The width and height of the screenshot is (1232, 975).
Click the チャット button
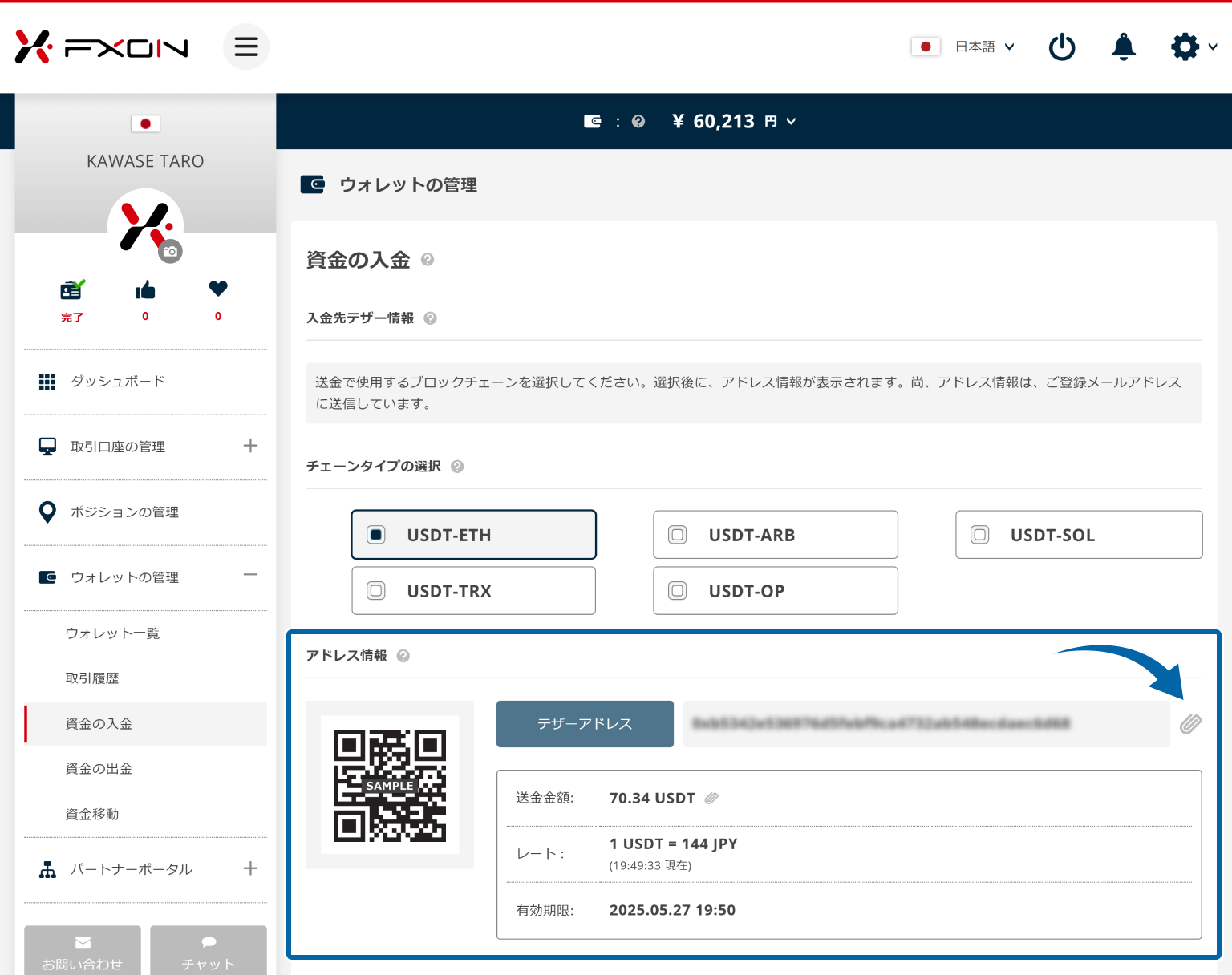point(209,951)
